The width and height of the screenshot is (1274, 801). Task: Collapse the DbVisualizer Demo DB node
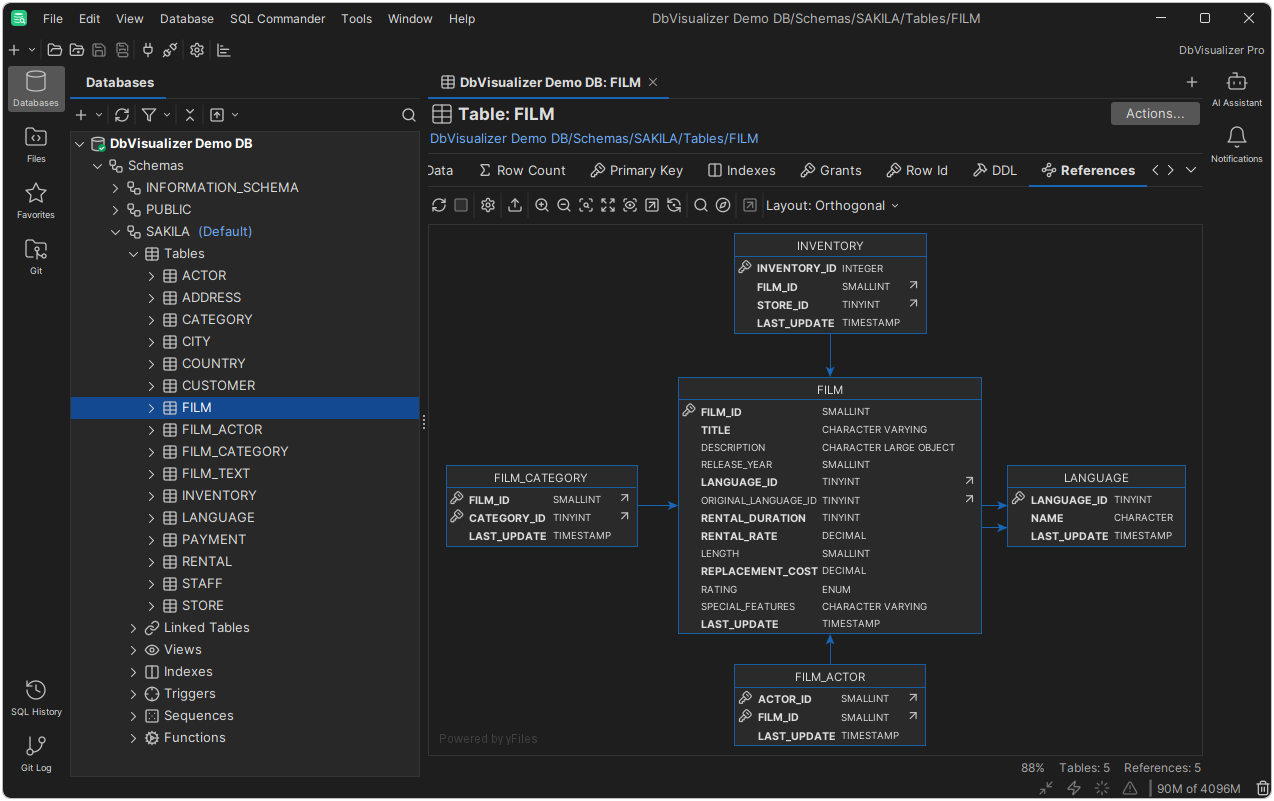80,144
